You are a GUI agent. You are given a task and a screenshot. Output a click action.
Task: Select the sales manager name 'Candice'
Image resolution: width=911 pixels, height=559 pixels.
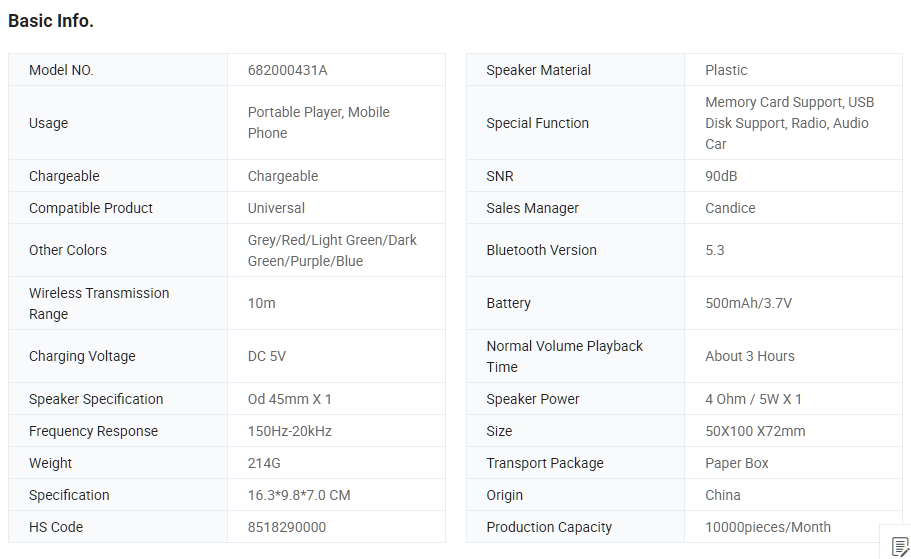730,208
